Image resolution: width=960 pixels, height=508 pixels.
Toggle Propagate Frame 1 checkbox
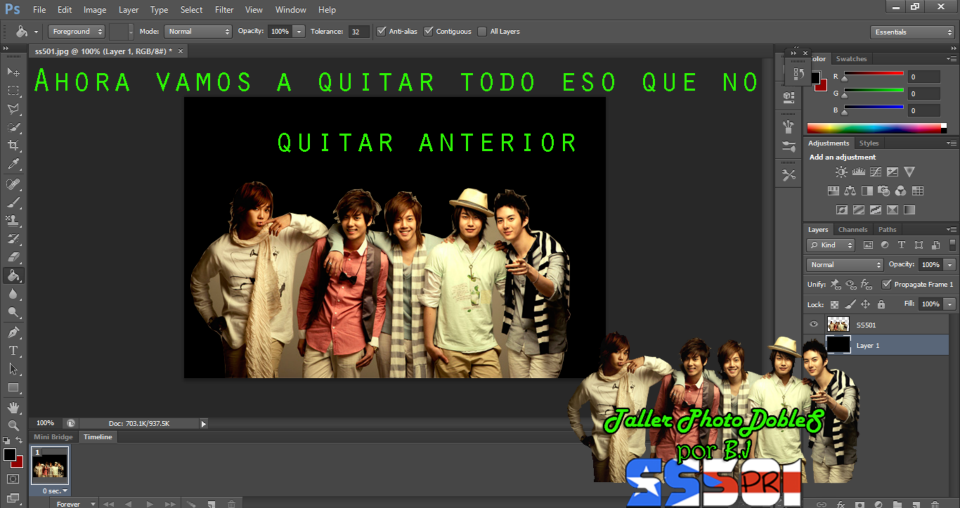[x=886, y=284]
